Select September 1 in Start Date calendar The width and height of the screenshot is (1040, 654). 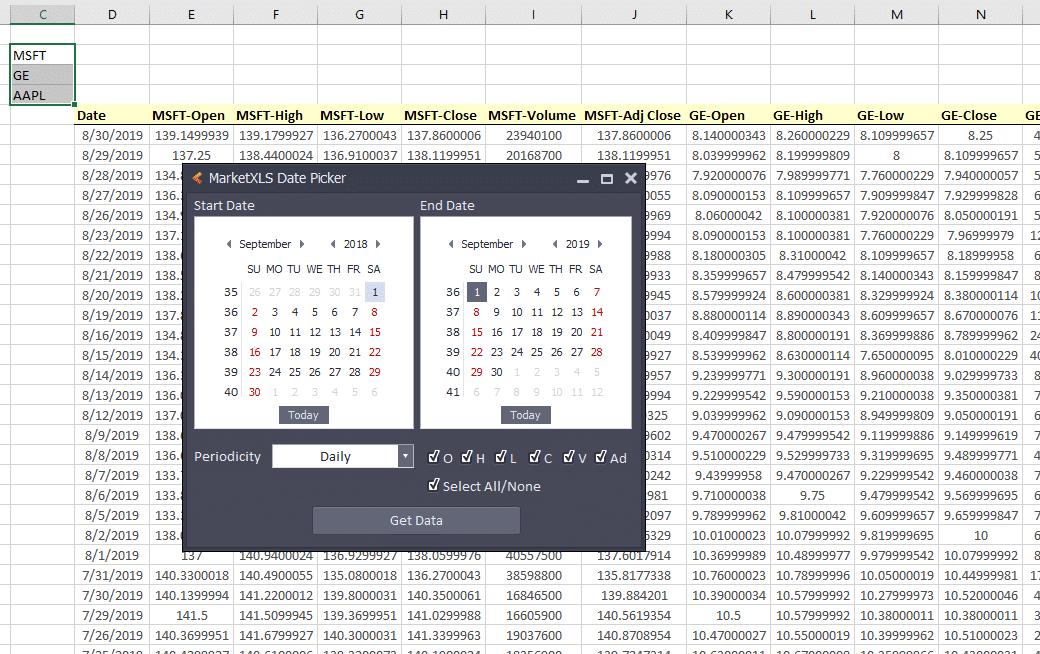(x=375, y=292)
